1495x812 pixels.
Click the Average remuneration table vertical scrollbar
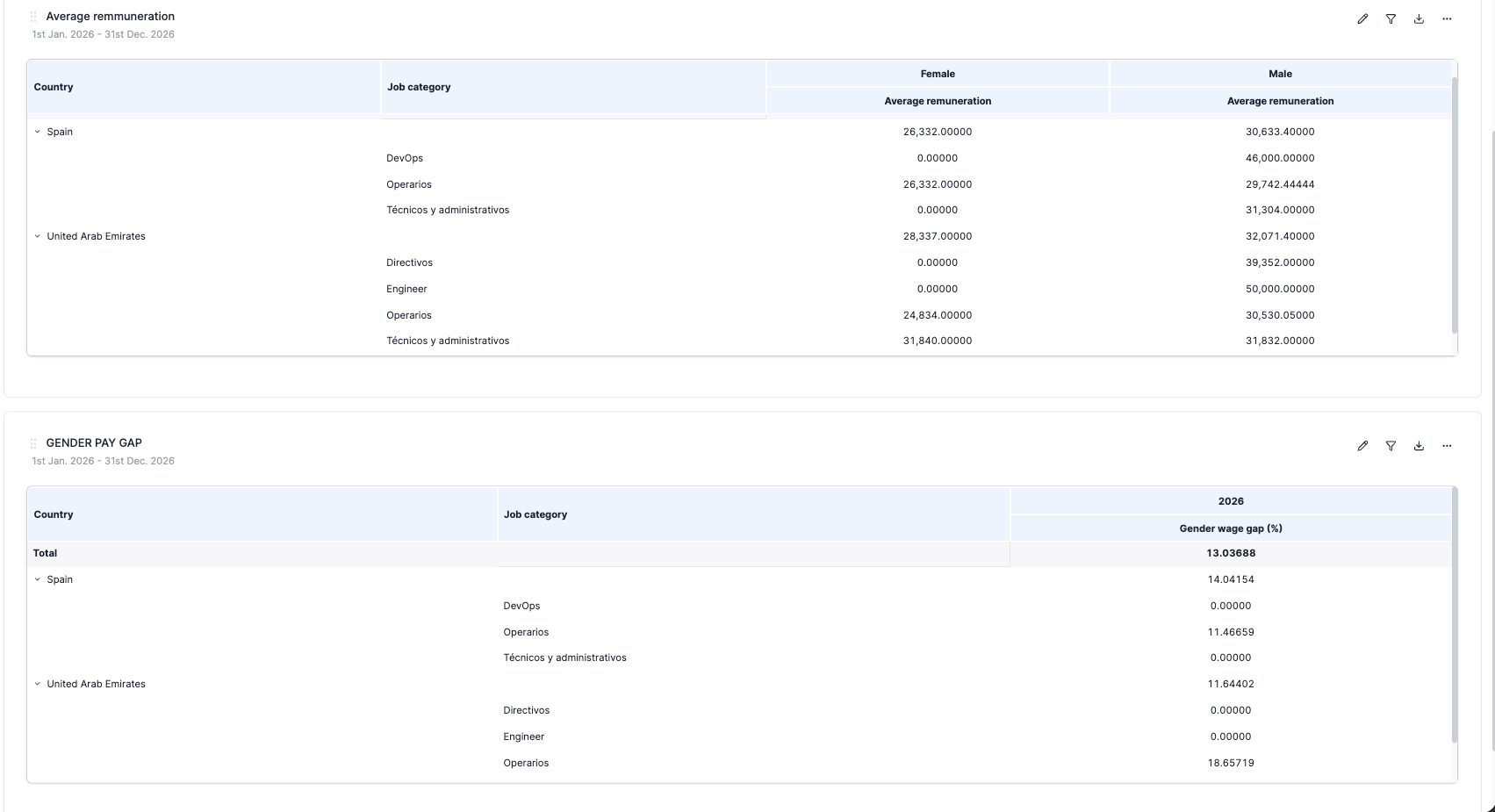click(1454, 202)
